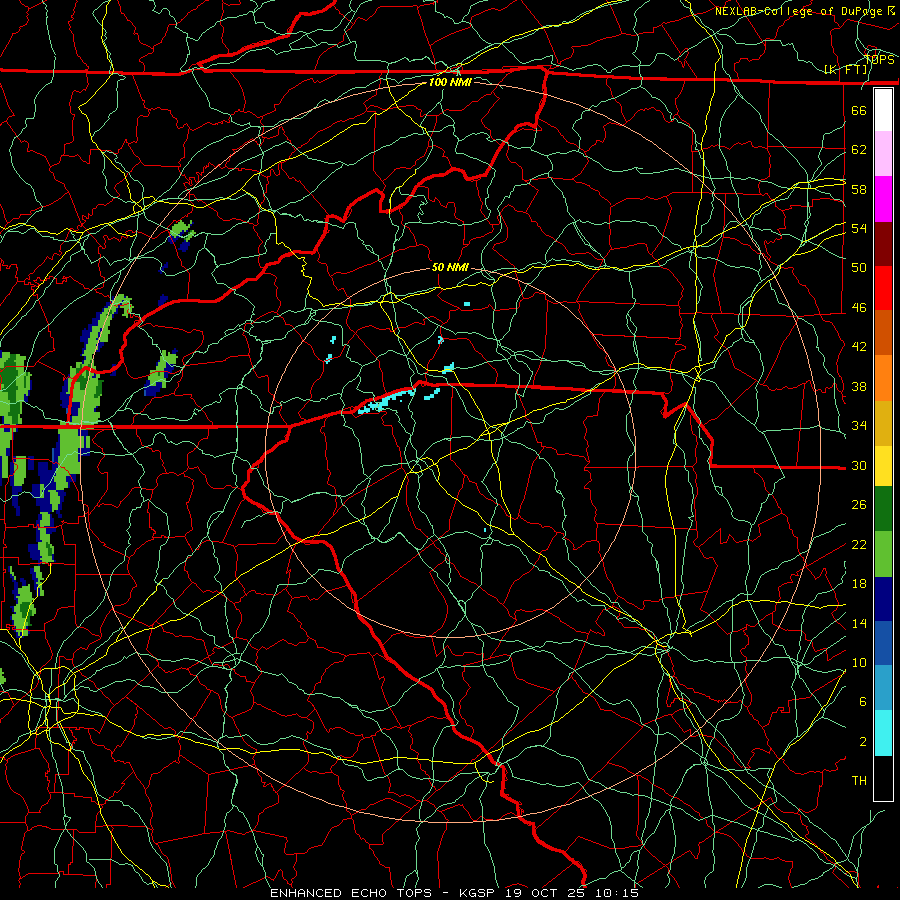Click the magenta legend swatch
The width and height of the screenshot is (900, 900).
(883, 199)
